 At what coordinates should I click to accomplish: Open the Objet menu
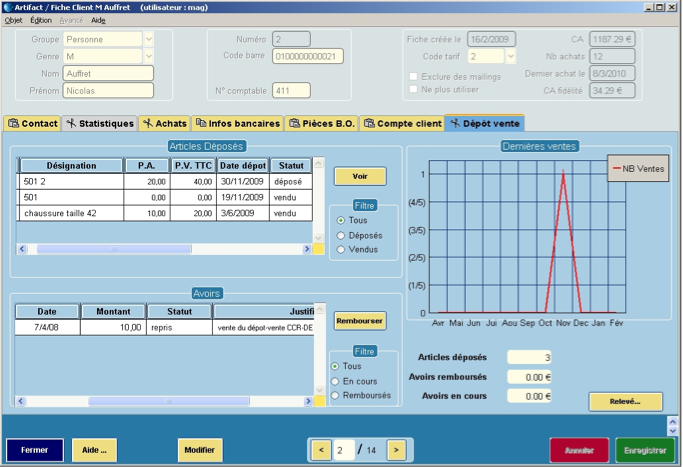point(14,20)
